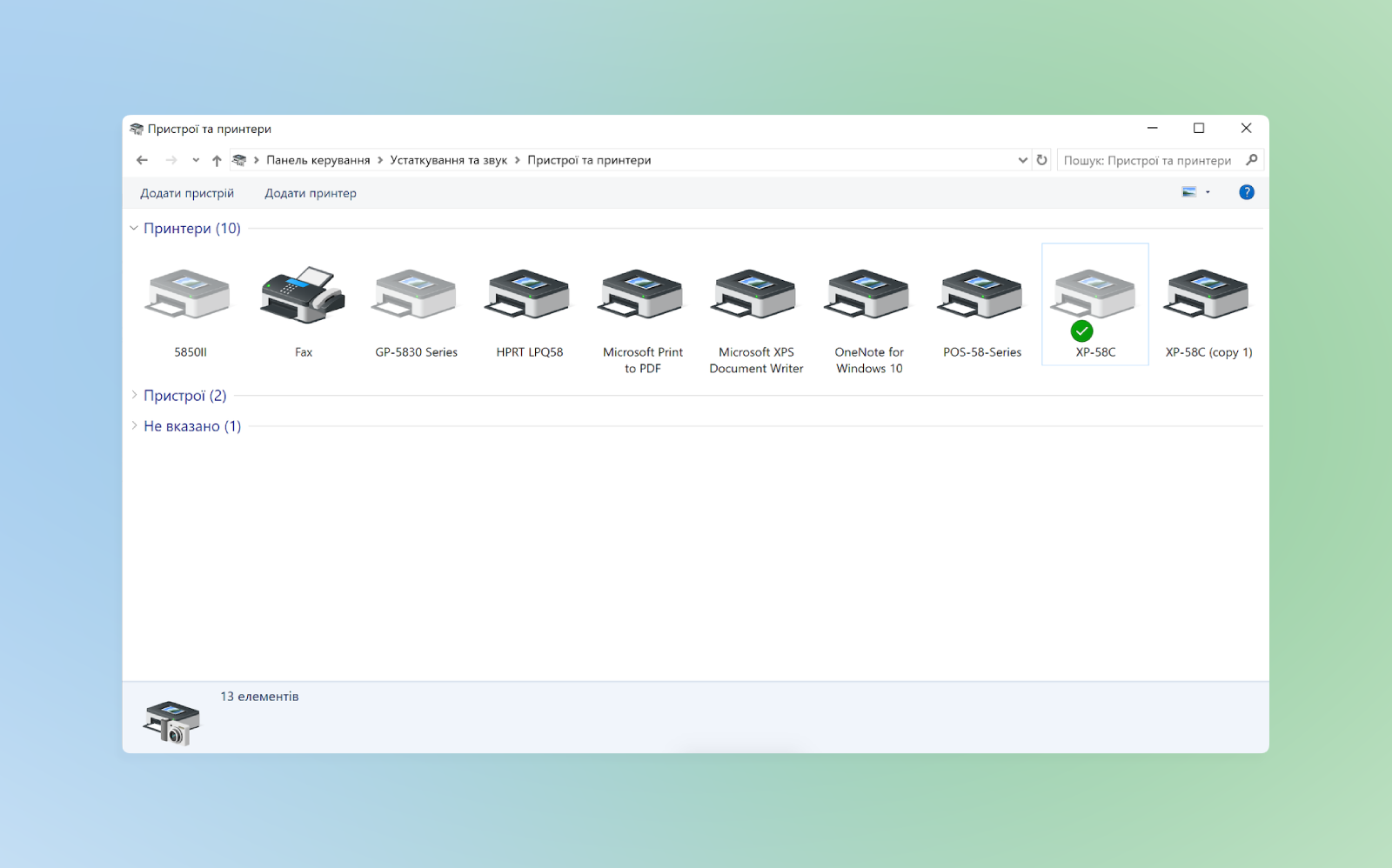
Task: Click OneNote for Windows 10 printer
Action: 868,296
